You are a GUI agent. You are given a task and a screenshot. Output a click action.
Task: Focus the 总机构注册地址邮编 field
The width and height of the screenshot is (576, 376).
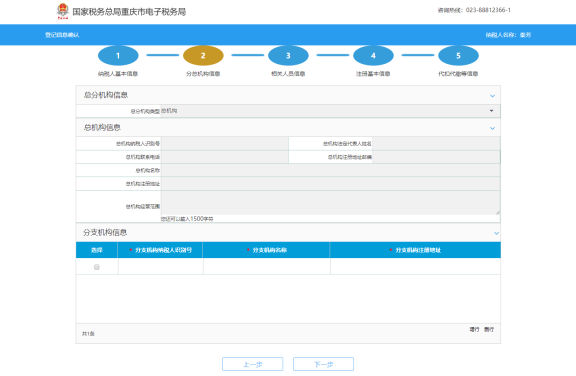(436, 157)
